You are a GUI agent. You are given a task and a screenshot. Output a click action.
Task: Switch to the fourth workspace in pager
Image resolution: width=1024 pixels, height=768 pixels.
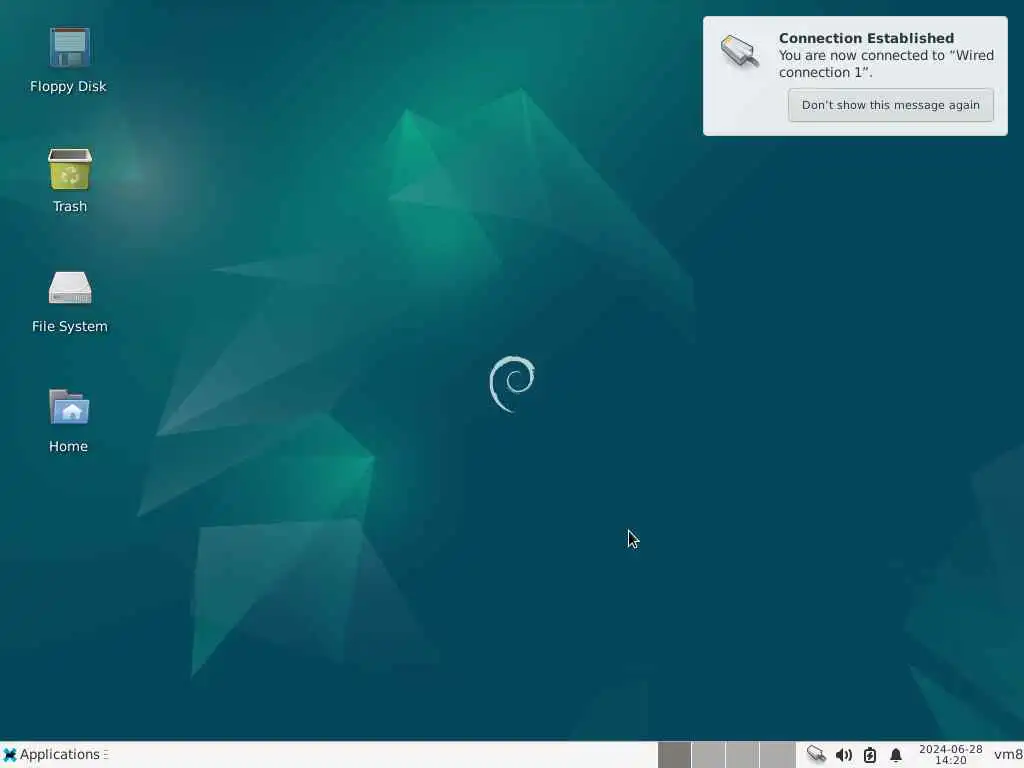click(x=777, y=755)
